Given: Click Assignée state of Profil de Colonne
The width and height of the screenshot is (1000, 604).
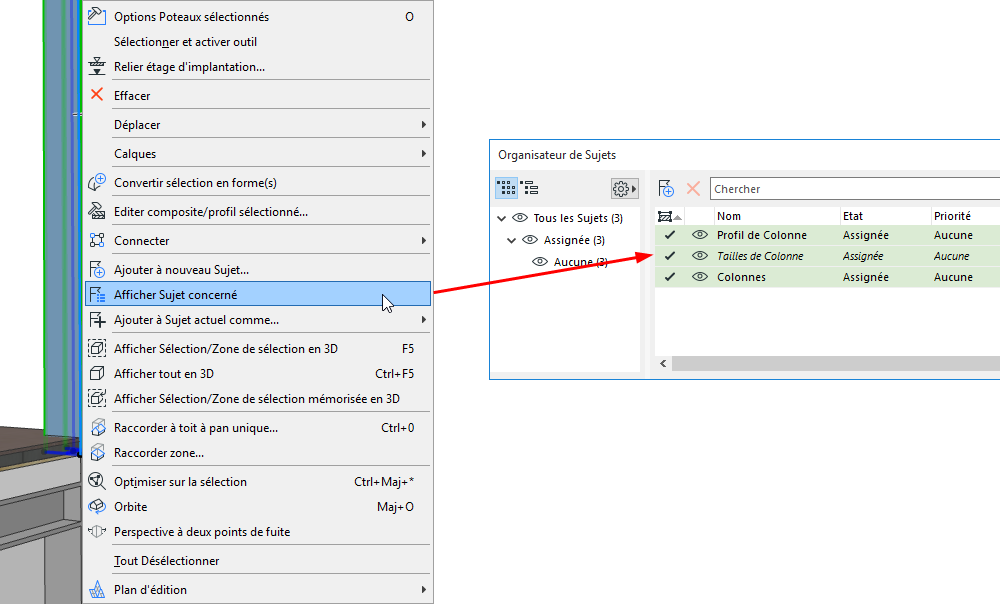Looking at the screenshot, I should [865, 235].
